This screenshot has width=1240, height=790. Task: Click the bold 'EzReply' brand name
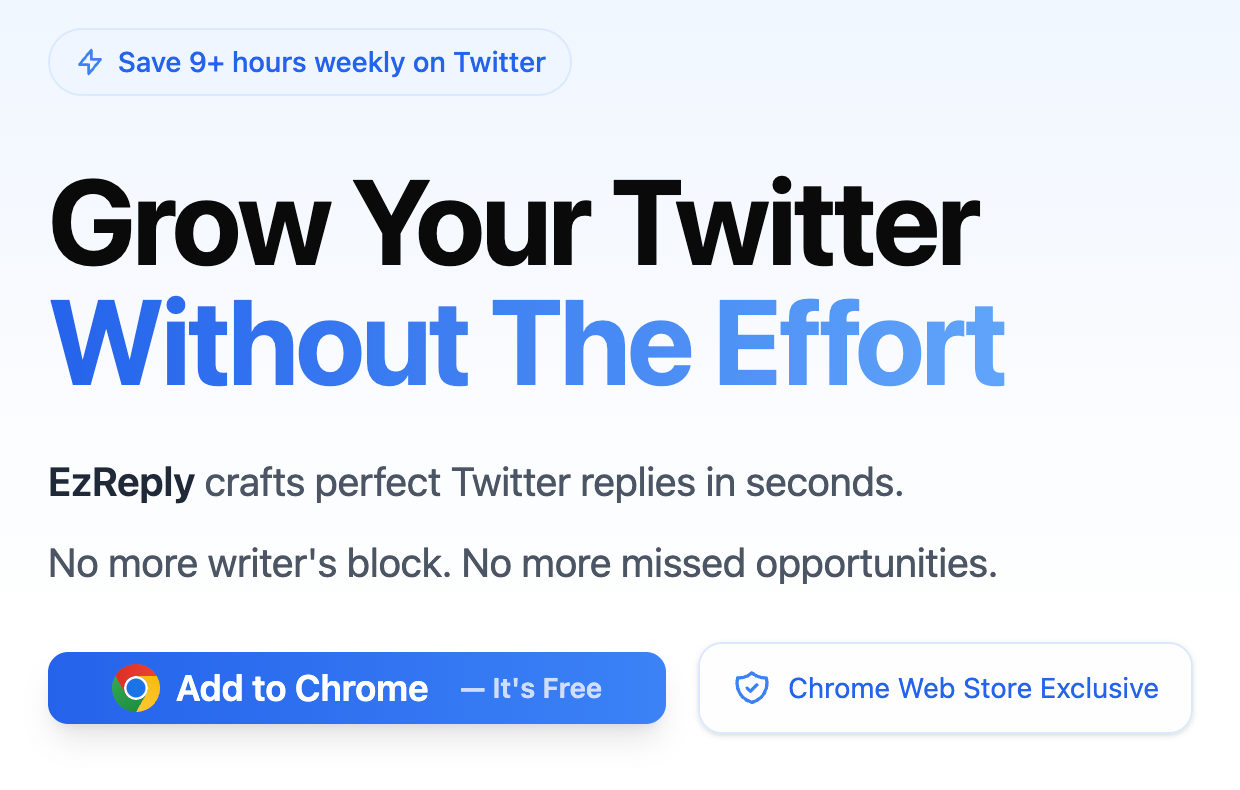pos(122,484)
